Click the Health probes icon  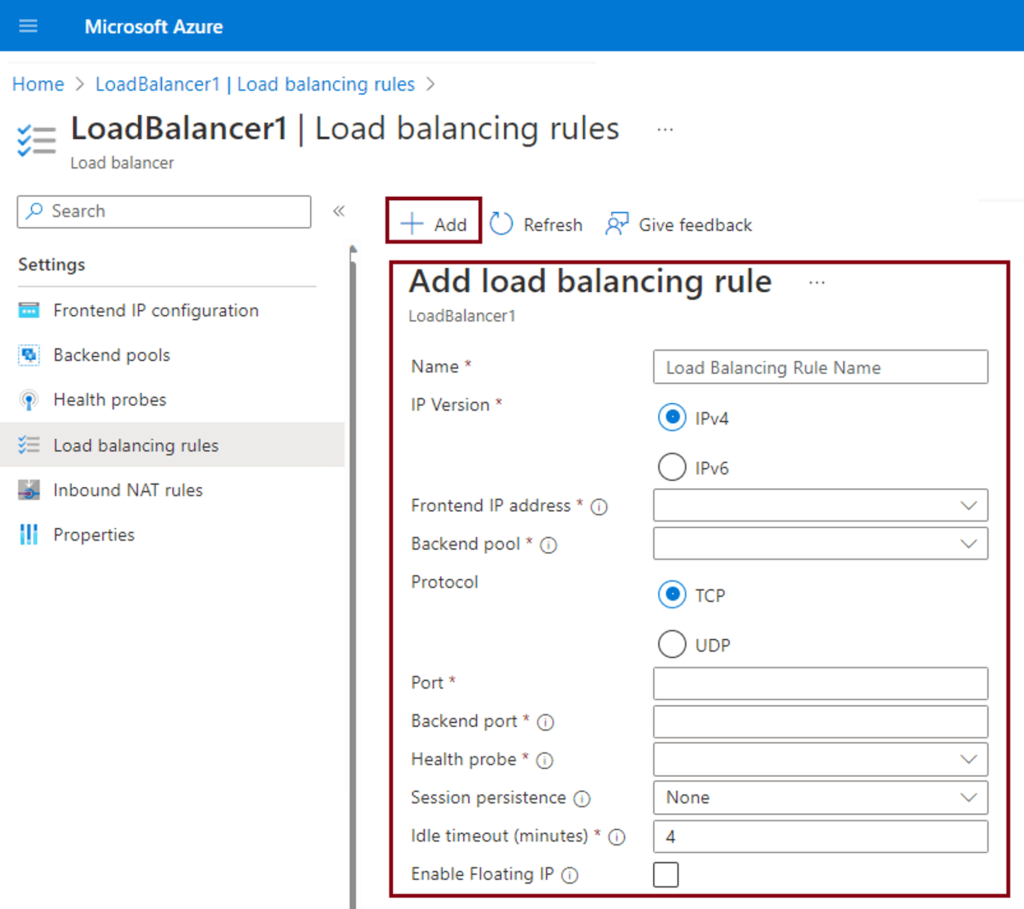29,400
